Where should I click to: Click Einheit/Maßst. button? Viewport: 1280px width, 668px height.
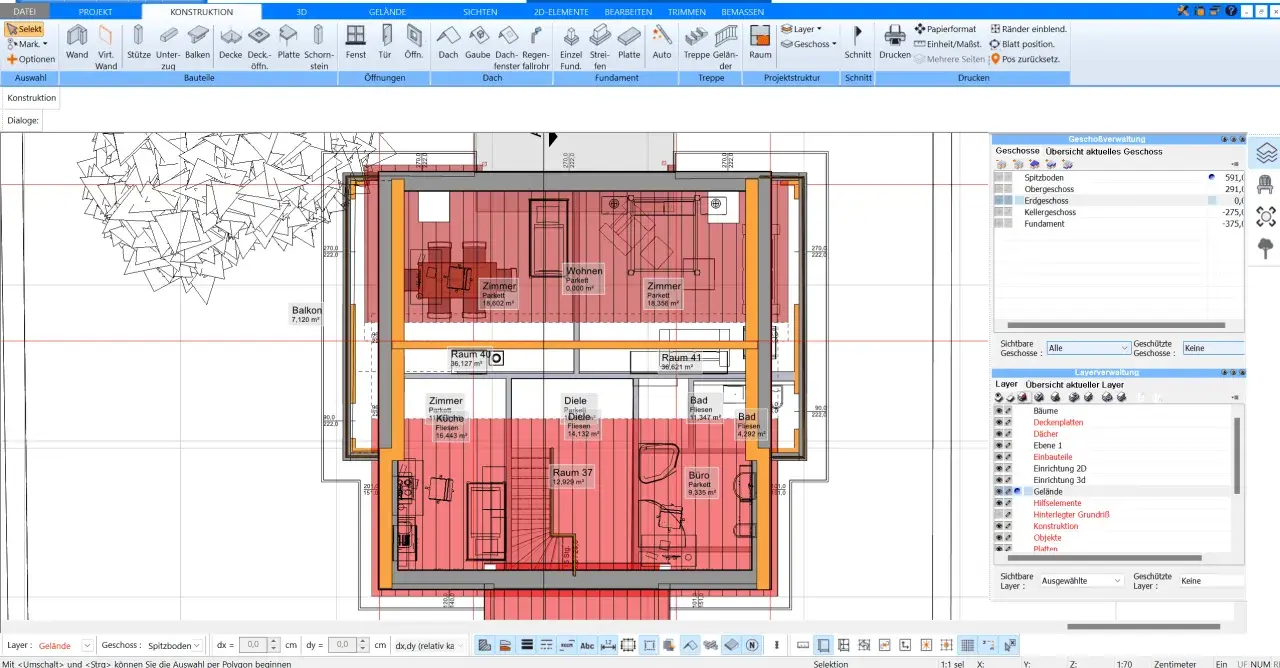point(947,44)
